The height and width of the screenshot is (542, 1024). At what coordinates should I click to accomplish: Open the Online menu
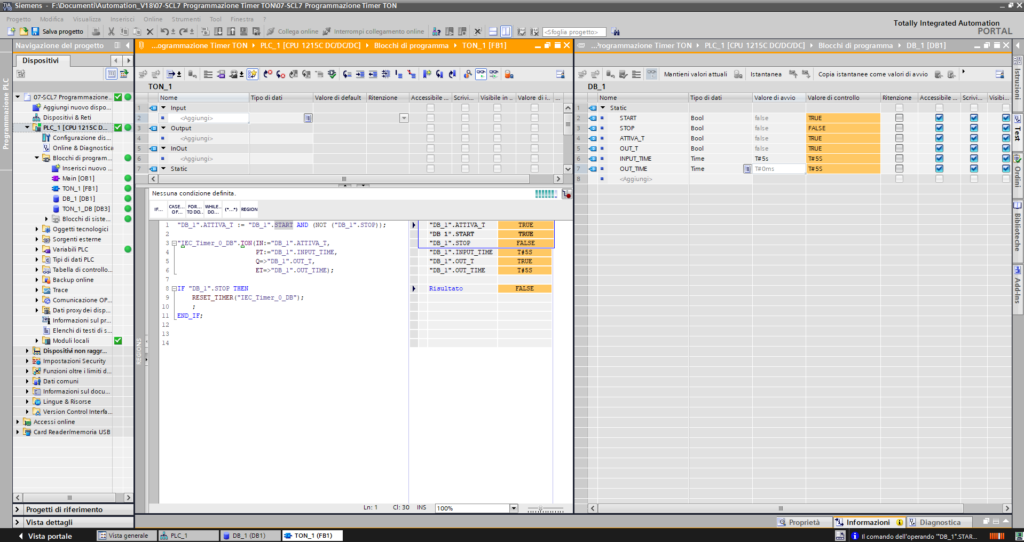(152, 19)
